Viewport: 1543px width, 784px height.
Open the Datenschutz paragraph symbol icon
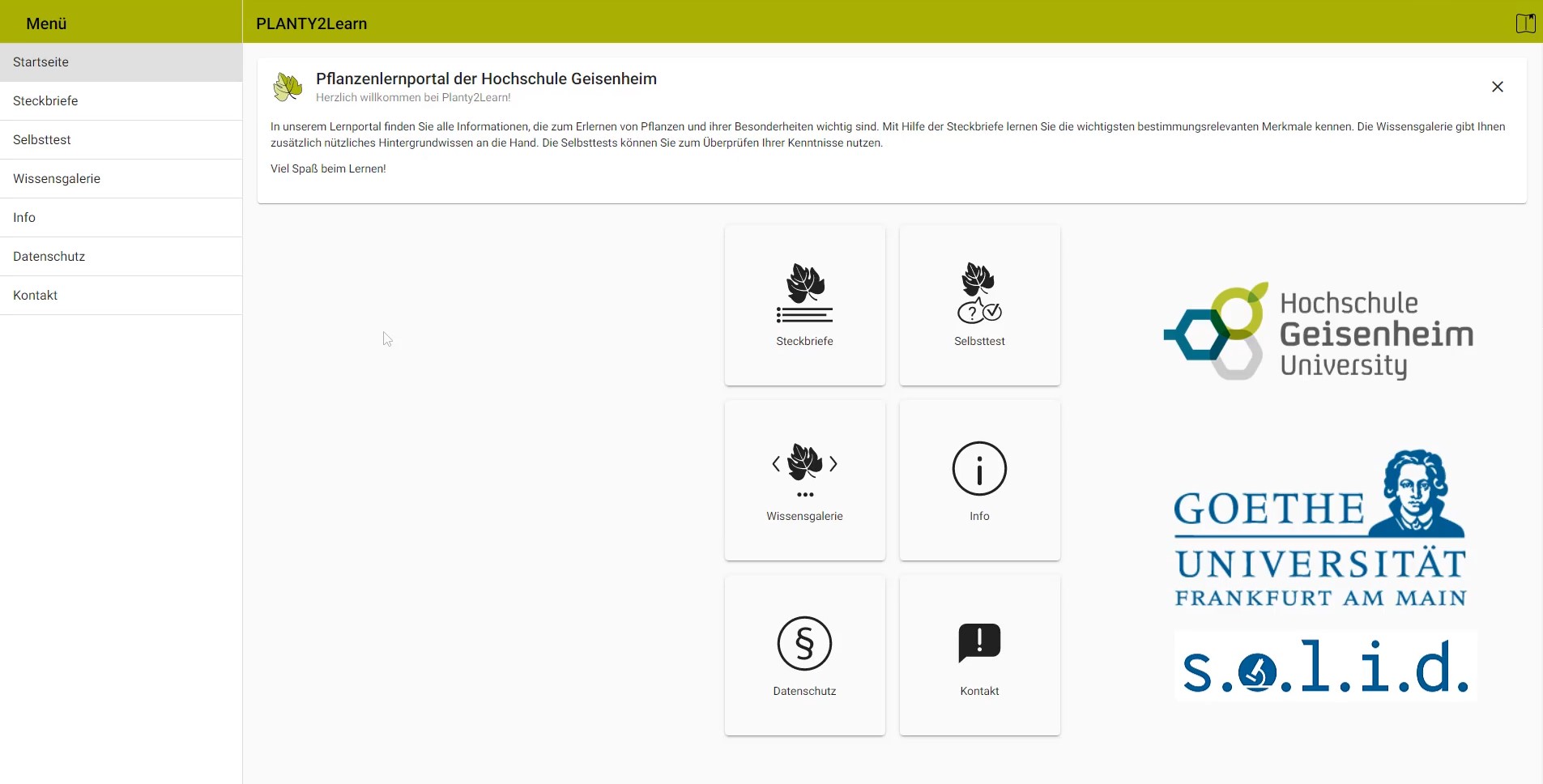click(x=804, y=643)
